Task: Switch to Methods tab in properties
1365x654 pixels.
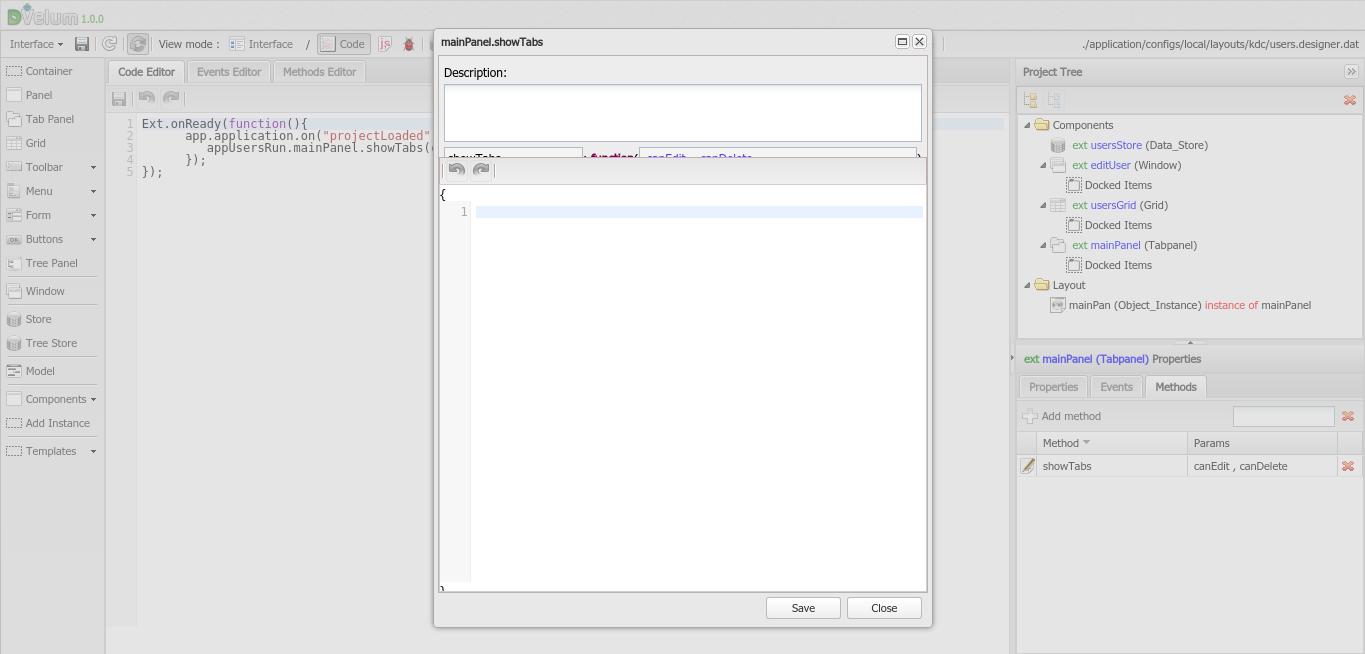Action: click(1176, 387)
